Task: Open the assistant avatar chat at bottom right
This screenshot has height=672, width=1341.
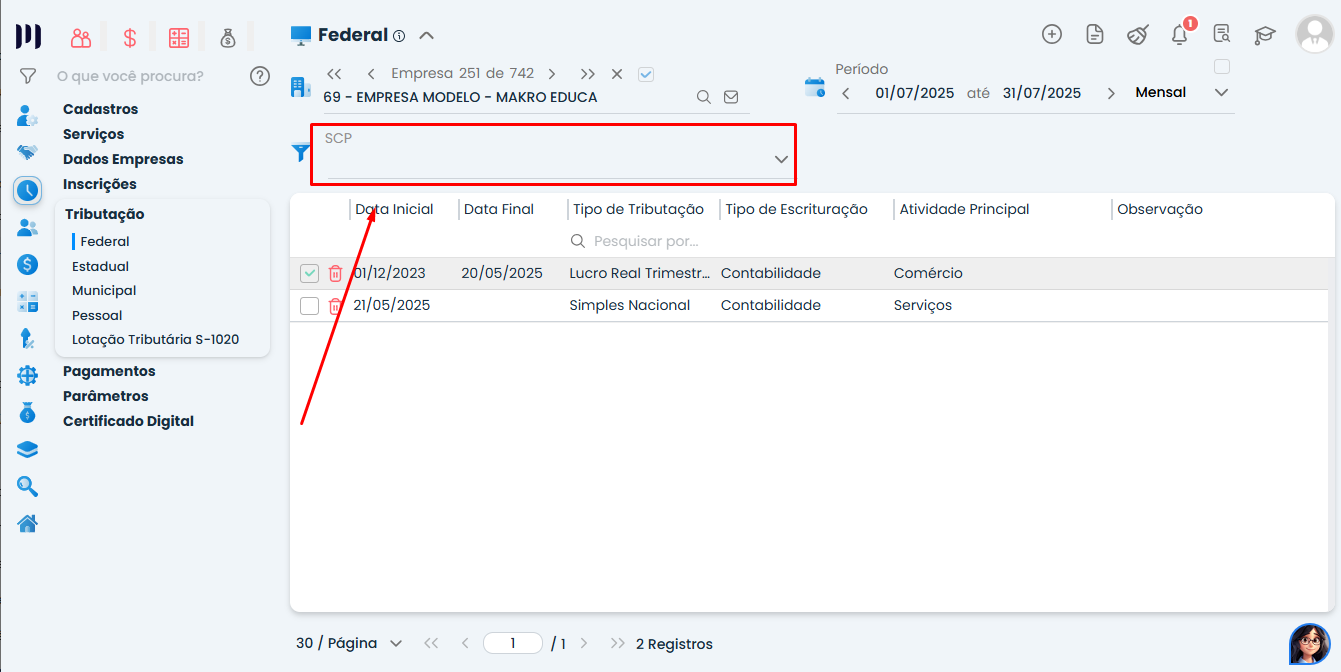Action: click(x=1309, y=644)
